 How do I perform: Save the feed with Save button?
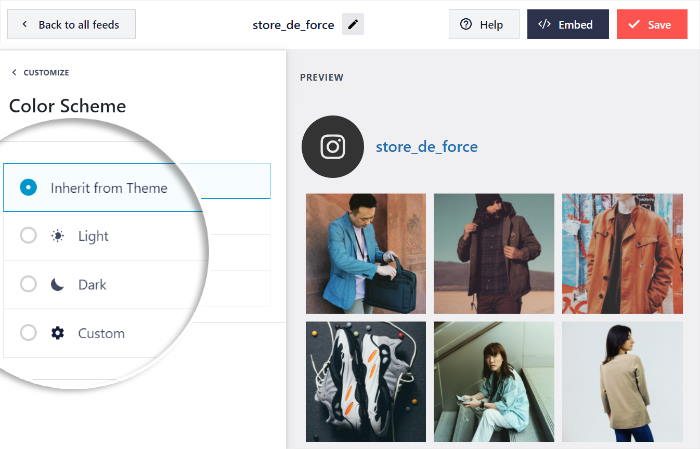651,25
